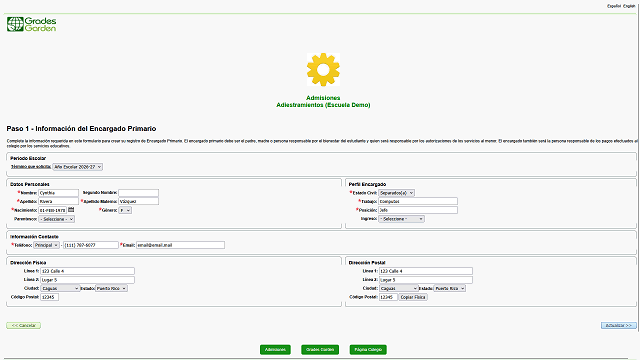Open the birth date calendar picker
This screenshot has width=640, height=360.
pyautogui.click(x=71, y=210)
